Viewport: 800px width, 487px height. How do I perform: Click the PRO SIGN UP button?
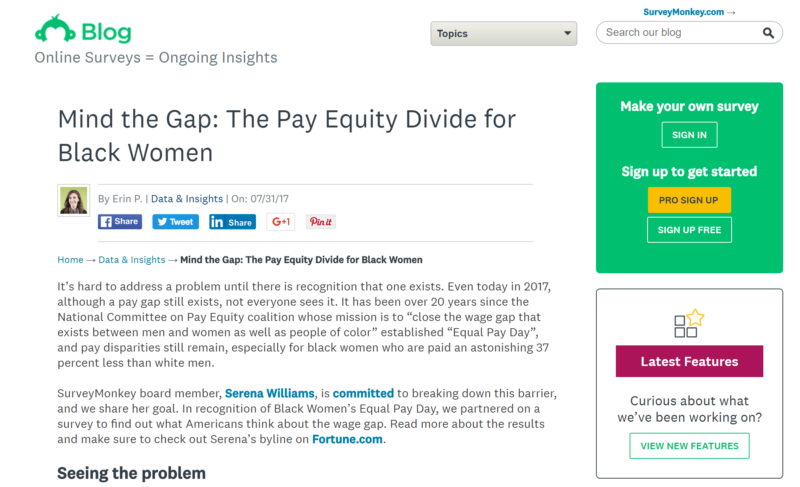coord(689,200)
